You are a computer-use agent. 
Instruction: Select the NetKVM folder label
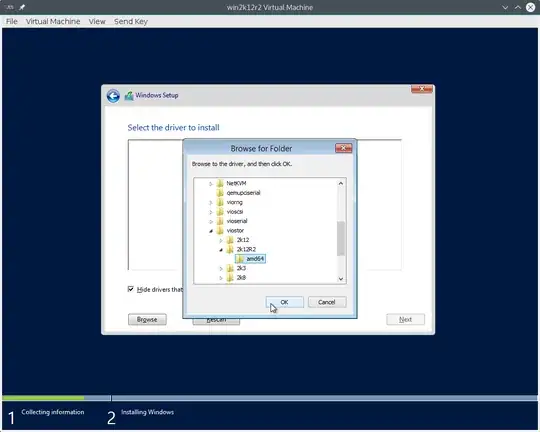coord(236,183)
